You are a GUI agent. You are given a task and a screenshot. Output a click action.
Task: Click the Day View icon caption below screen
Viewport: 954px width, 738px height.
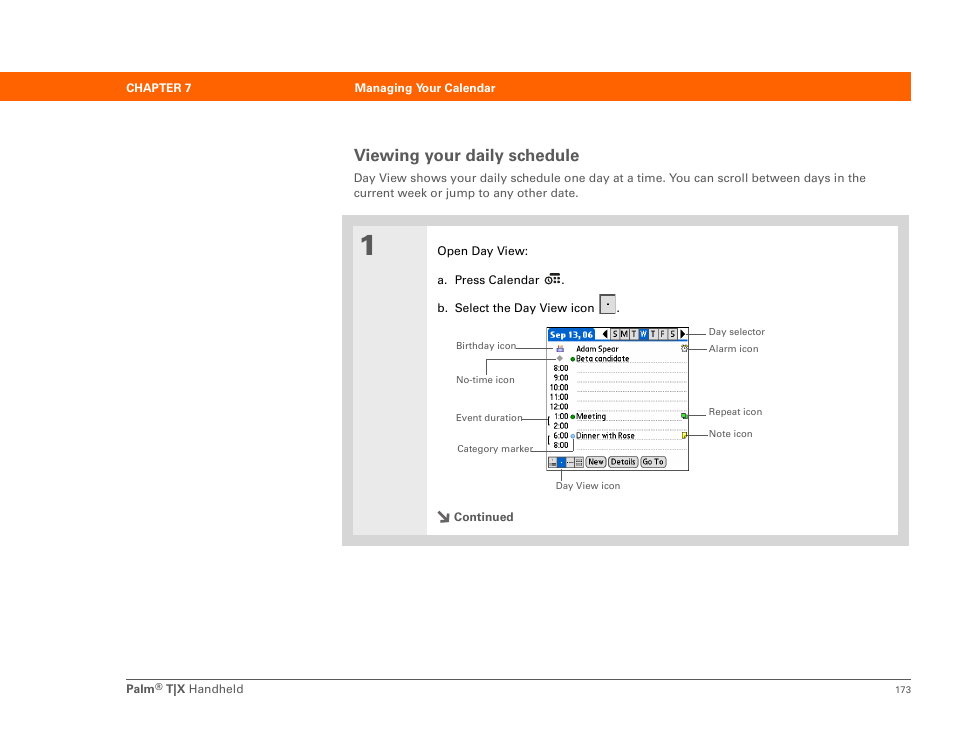pos(588,486)
